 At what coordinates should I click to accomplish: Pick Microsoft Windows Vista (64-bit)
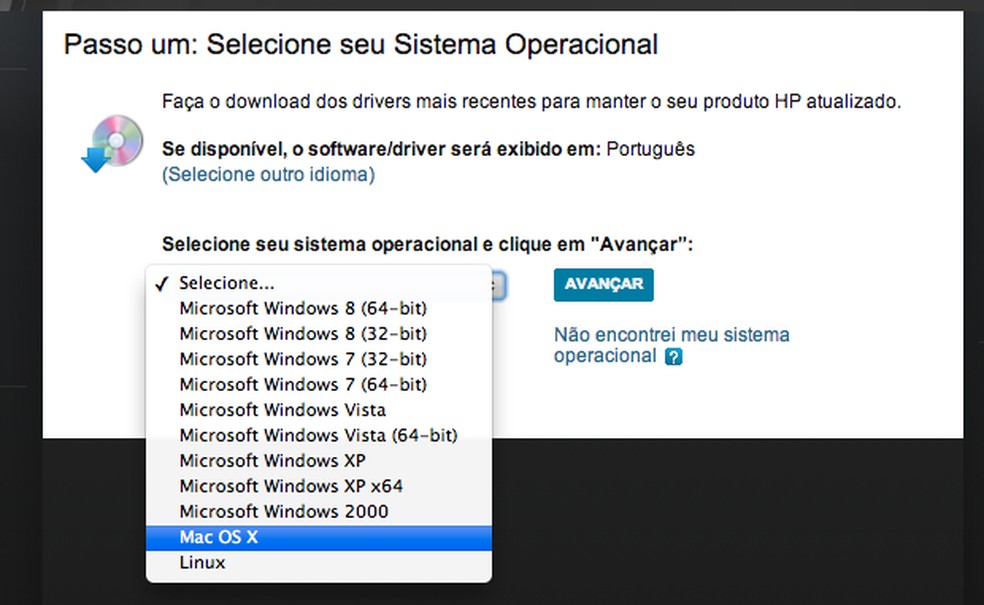click(x=318, y=435)
